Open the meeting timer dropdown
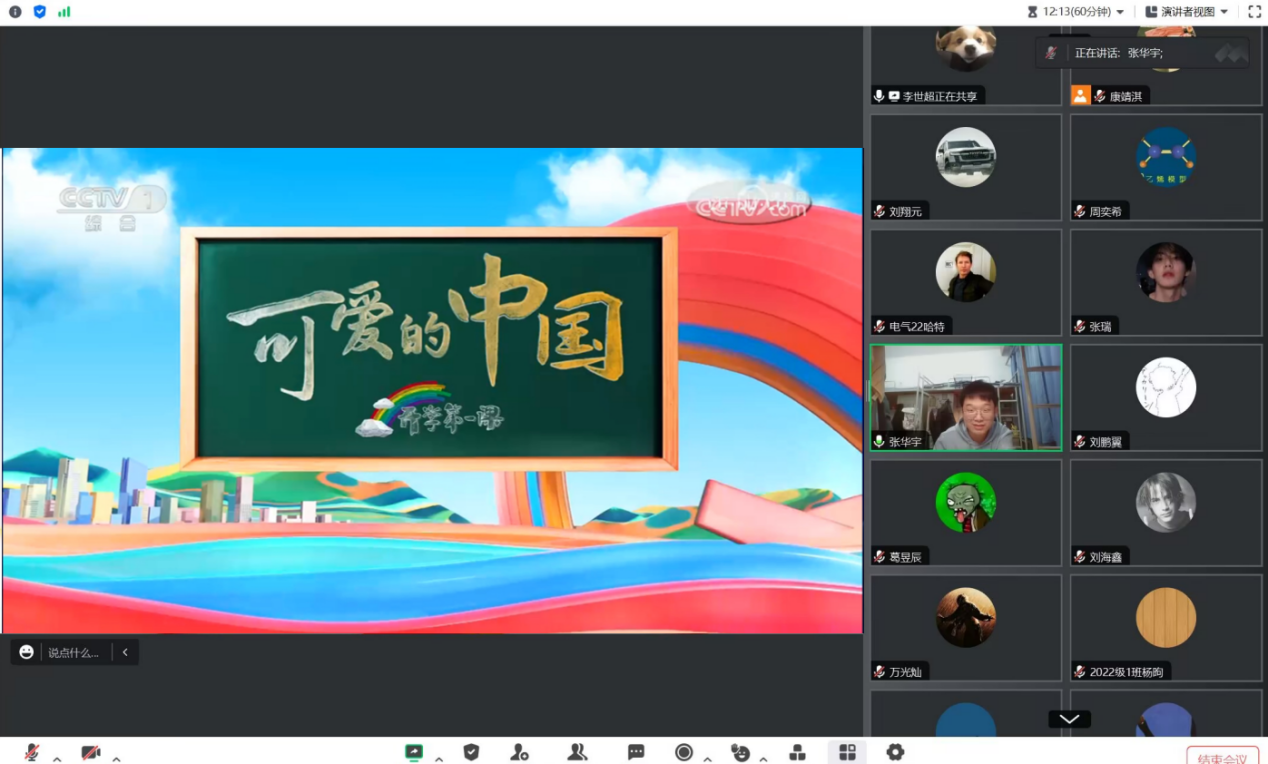 [x=1076, y=12]
